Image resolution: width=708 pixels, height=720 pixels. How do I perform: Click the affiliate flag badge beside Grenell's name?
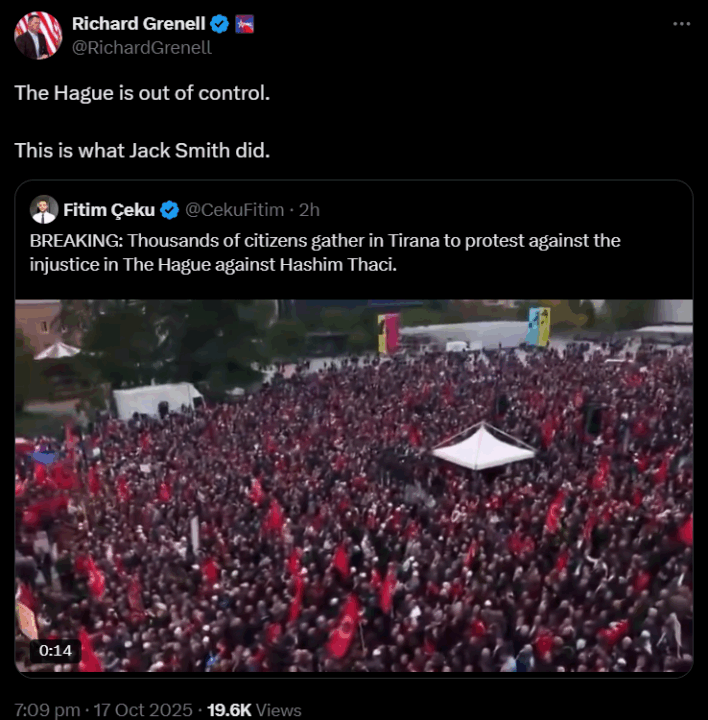[244, 24]
